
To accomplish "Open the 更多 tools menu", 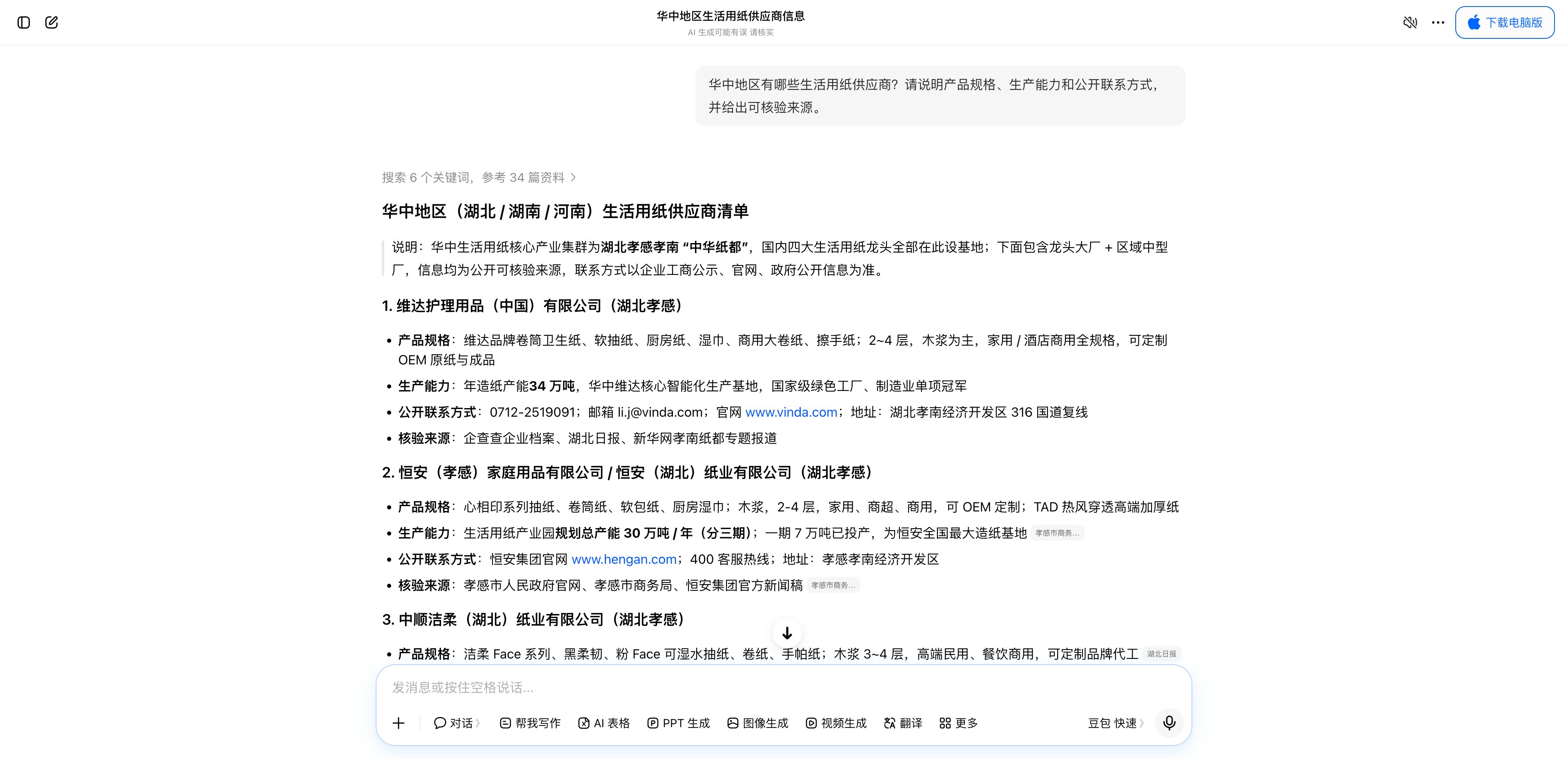I will (x=959, y=723).
